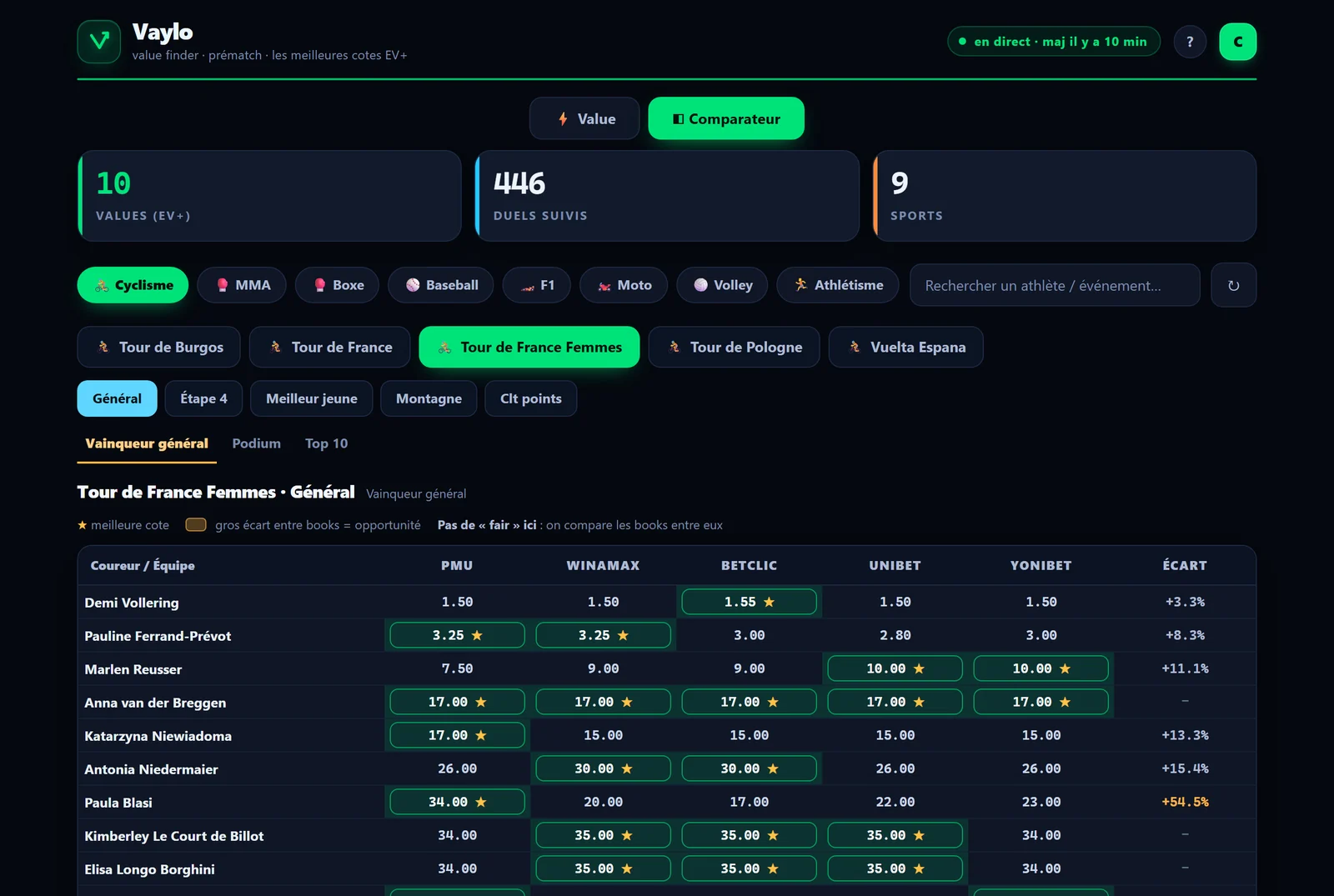The width and height of the screenshot is (1334, 896).
Task: Click Winamax 3.25 odds for Ferrand-Prévot
Action: [603, 635]
